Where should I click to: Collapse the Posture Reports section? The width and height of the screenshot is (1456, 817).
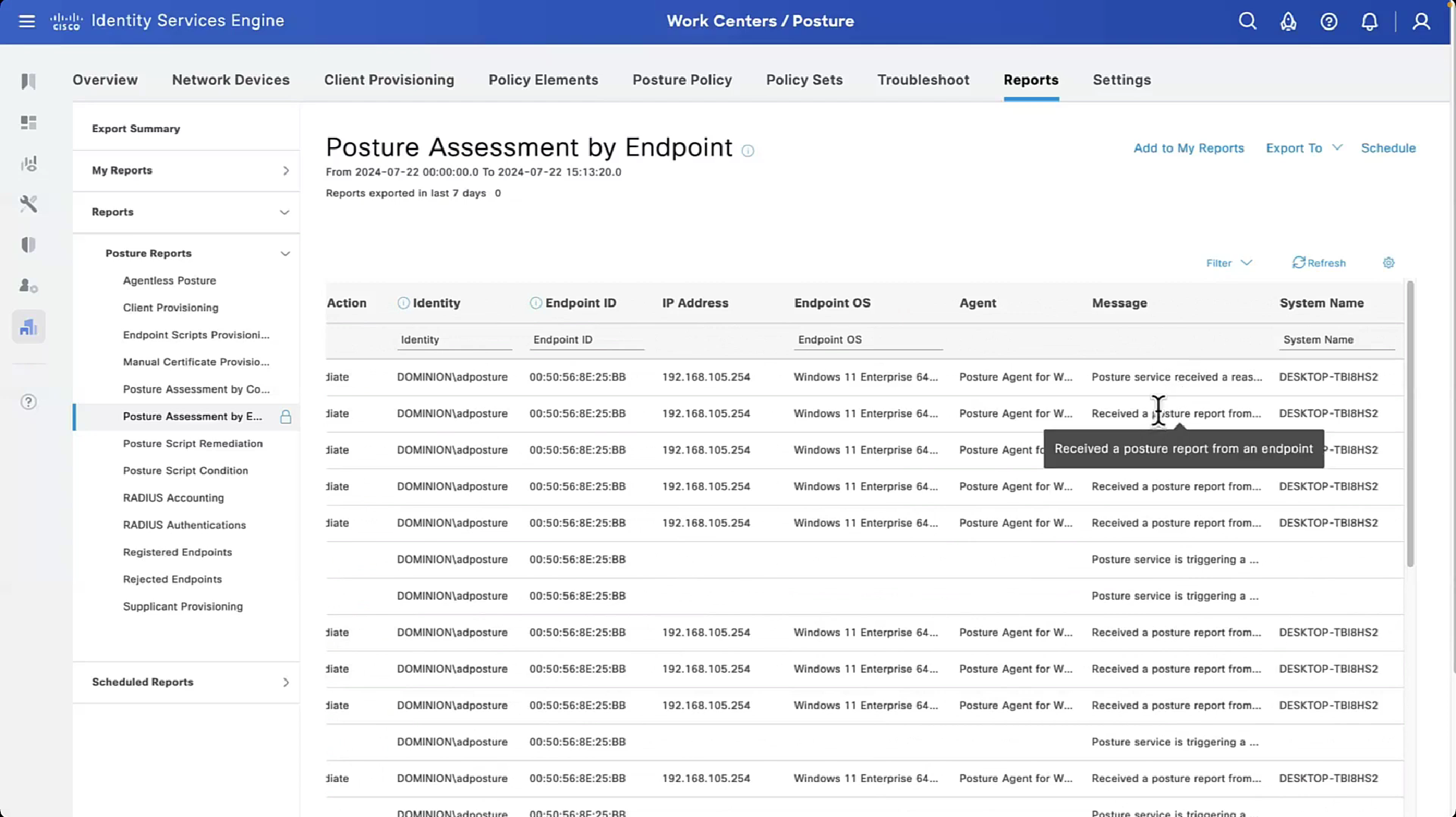285,254
